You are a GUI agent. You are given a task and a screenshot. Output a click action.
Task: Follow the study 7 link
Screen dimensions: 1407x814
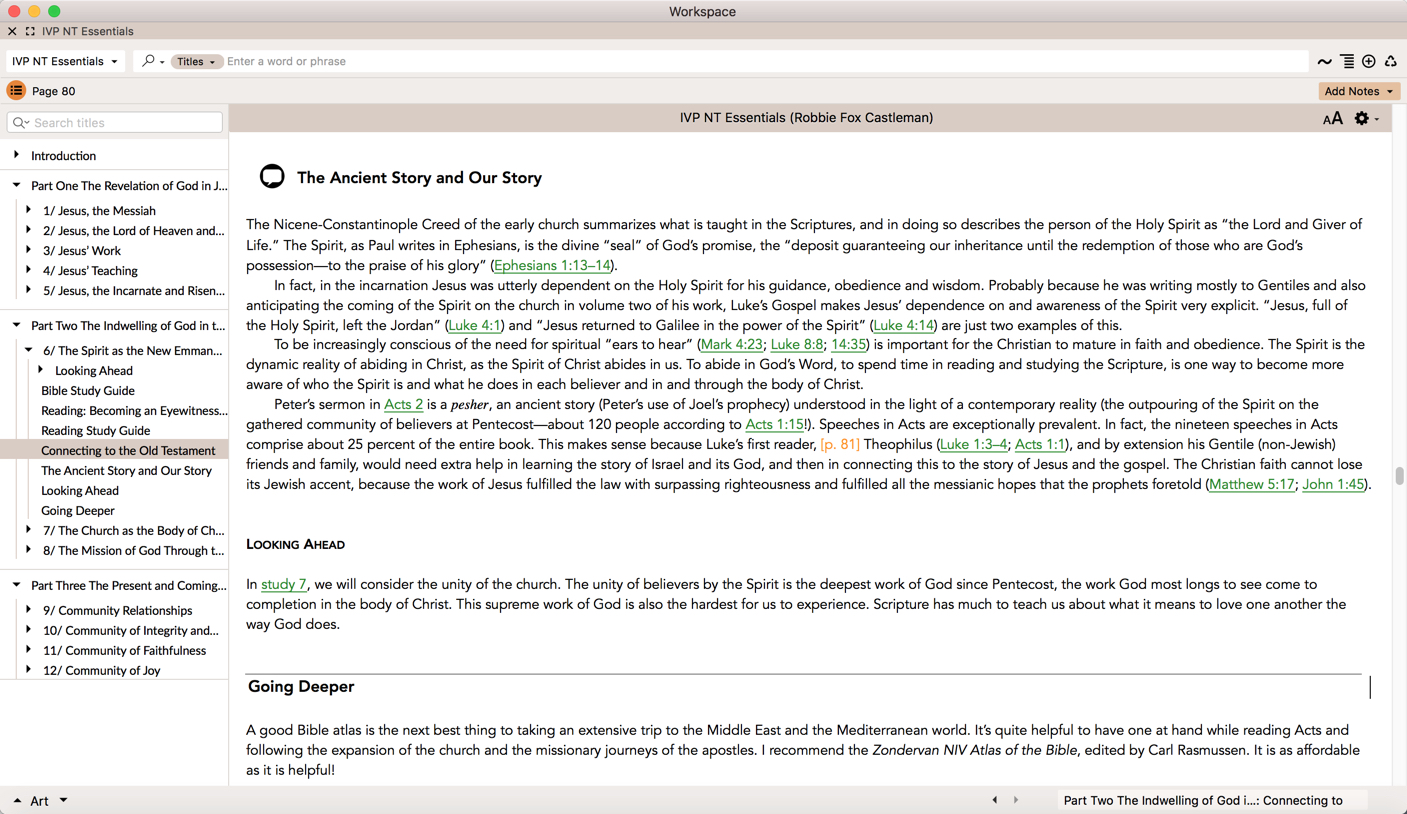pos(284,584)
